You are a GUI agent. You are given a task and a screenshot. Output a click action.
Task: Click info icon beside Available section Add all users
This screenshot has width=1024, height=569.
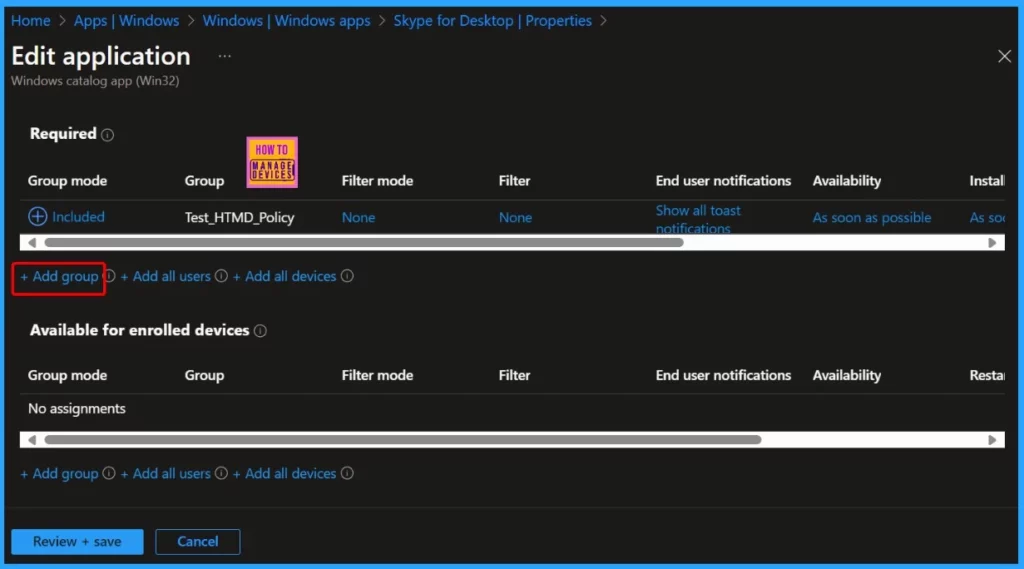point(221,473)
